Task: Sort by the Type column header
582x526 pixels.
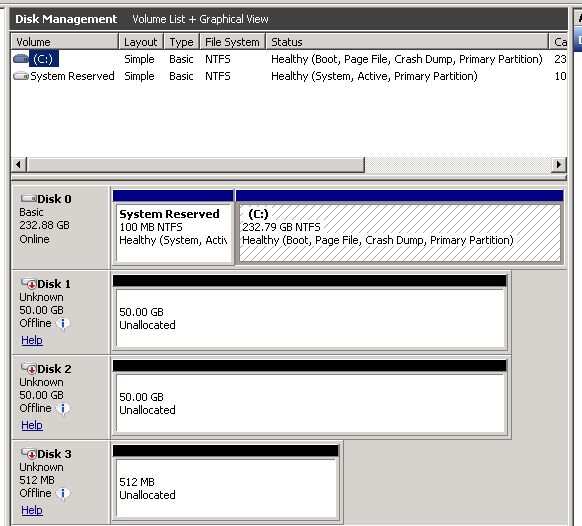Action: (182, 42)
